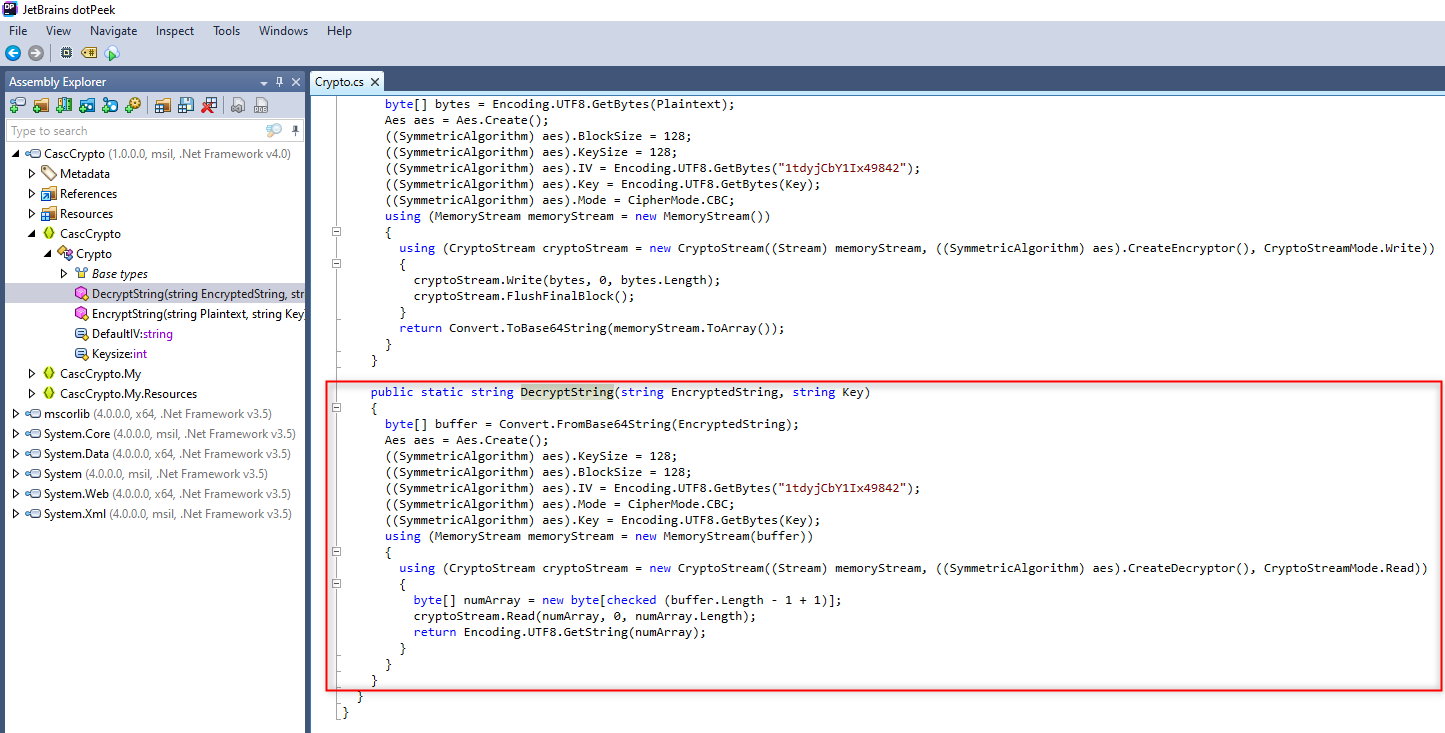Click the Generate PDB toolbar icon
Viewport: 1445px width, 733px height.
pyautogui.click(x=260, y=104)
